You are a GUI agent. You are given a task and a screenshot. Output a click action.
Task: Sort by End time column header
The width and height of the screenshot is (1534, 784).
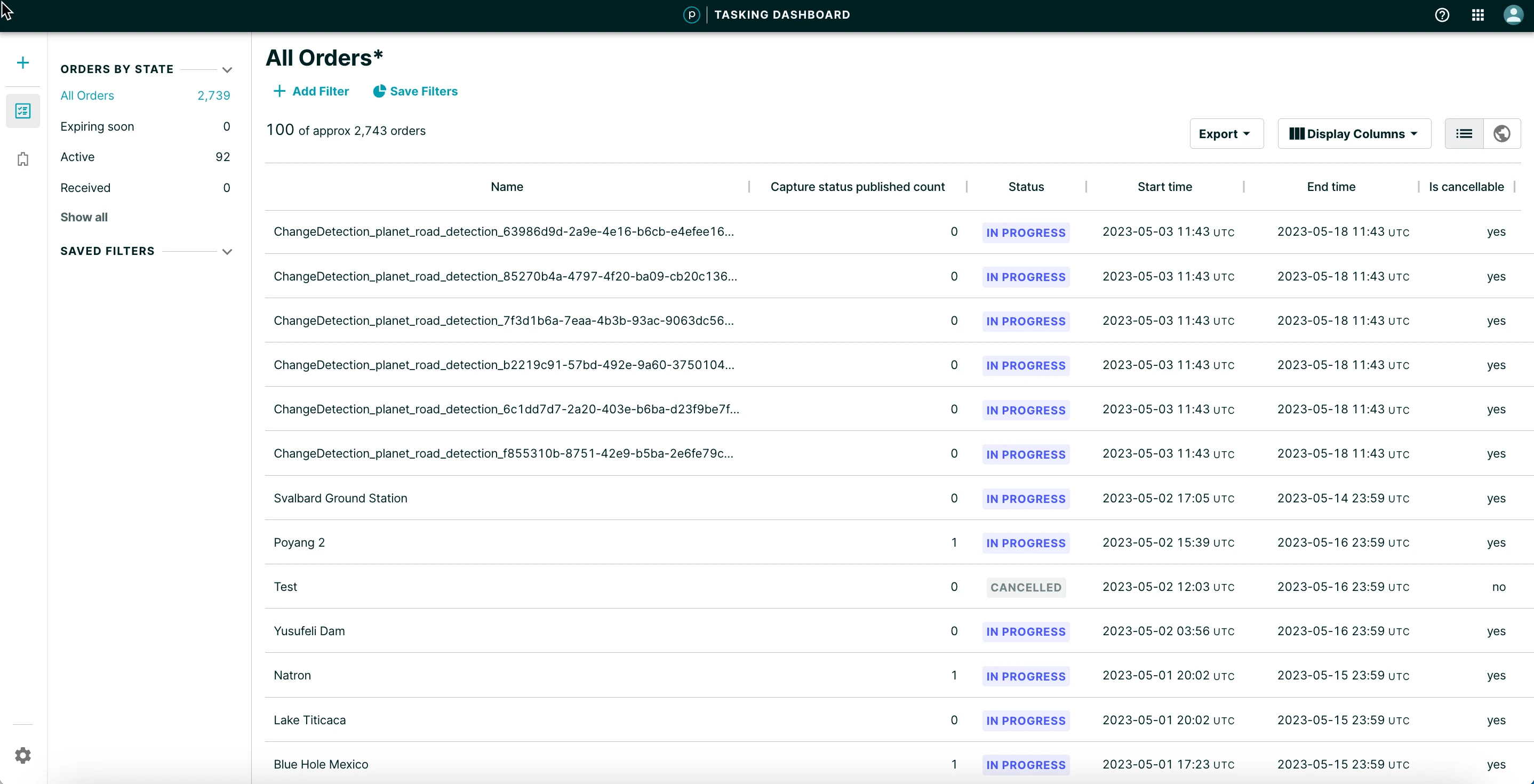coord(1331,186)
